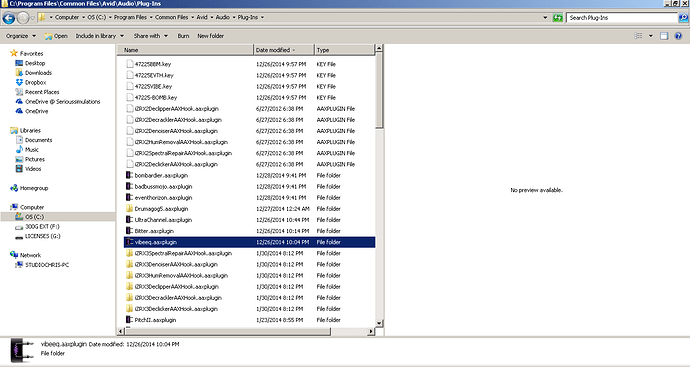Image resolution: width=690 pixels, height=367 pixels.
Task: Click the Open toolbar button
Action: pos(56,36)
